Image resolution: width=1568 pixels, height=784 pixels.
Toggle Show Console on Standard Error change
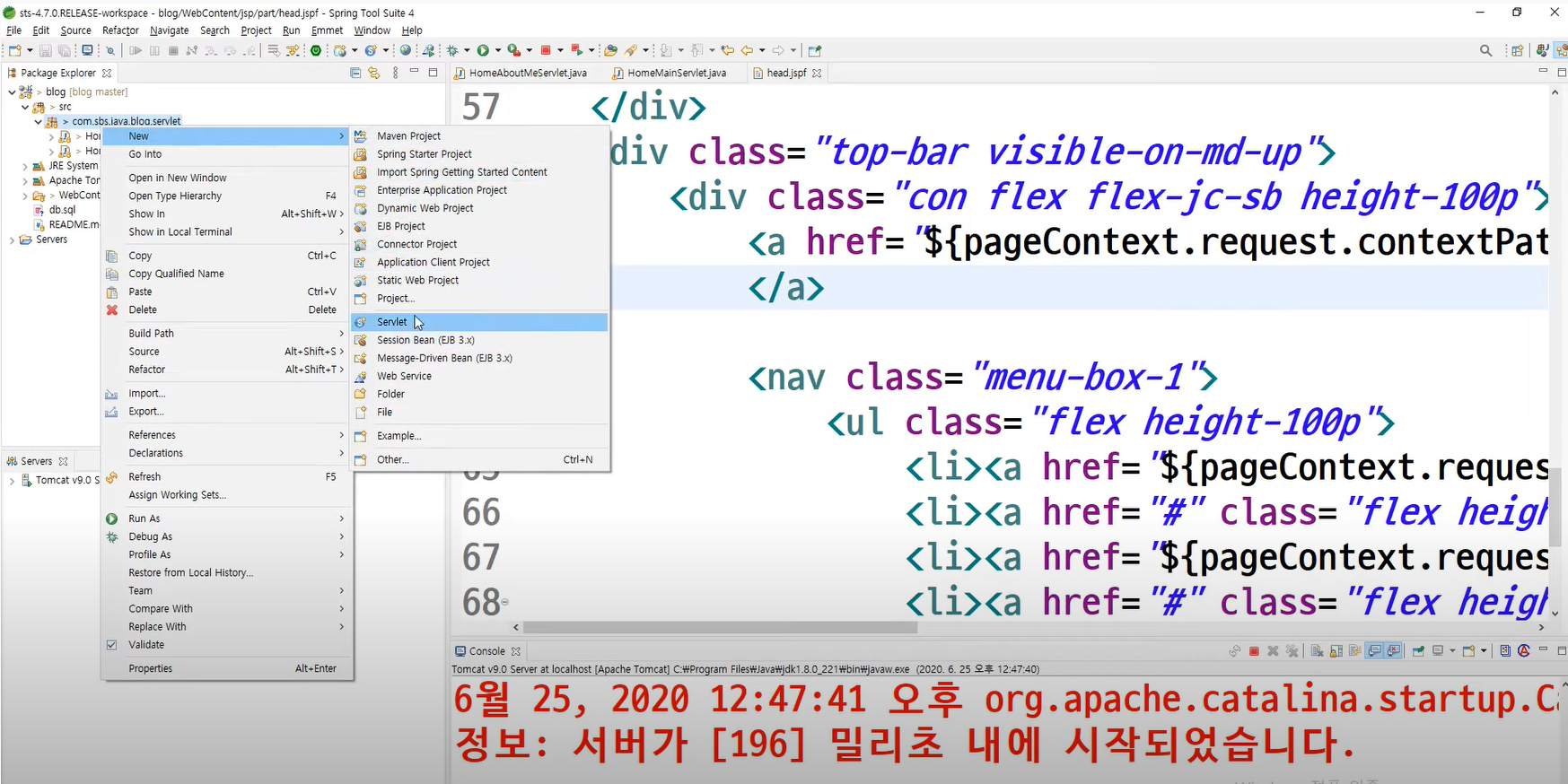[1393, 651]
